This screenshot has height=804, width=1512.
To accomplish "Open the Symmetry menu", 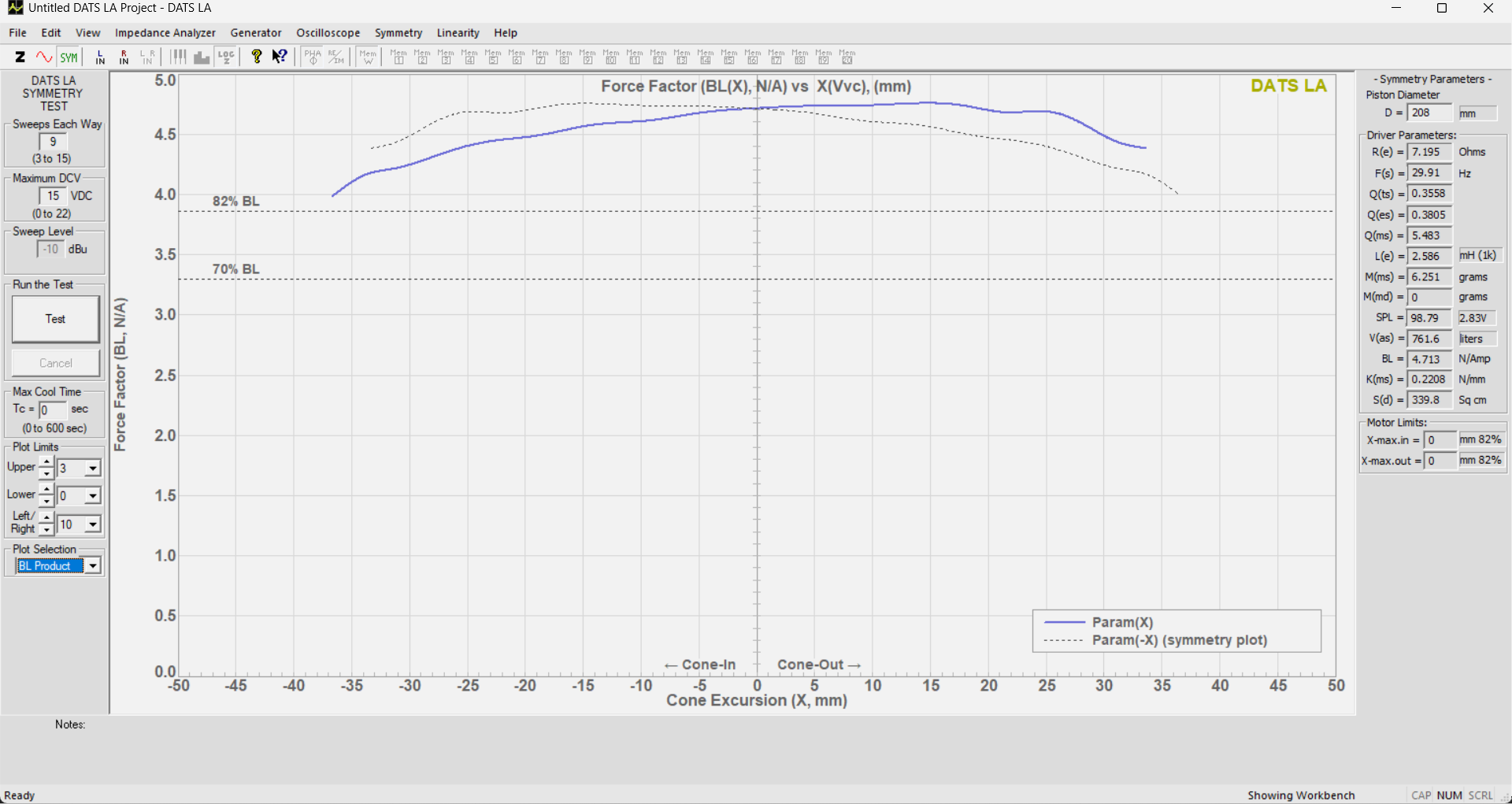I will point(398,33).
